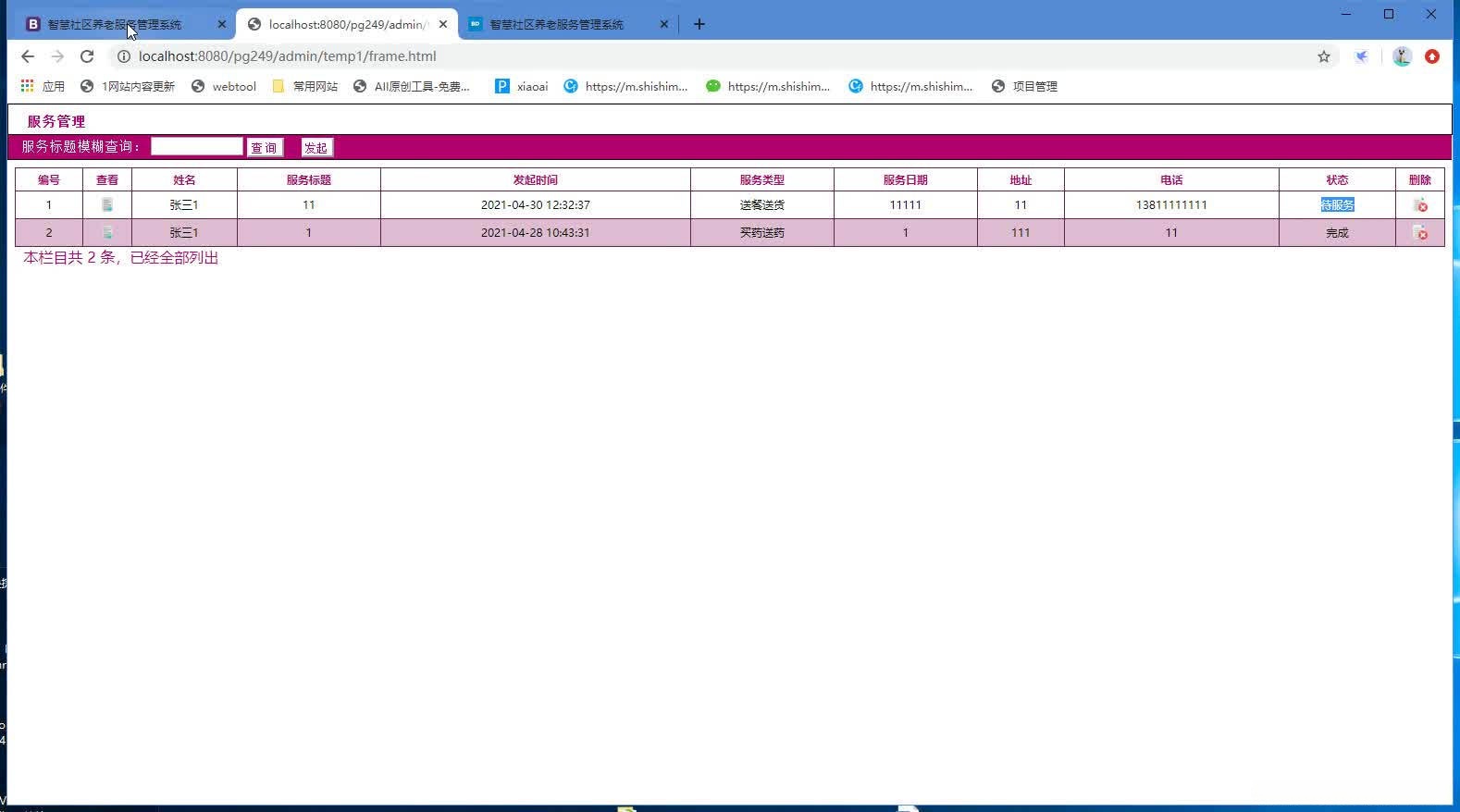Viewport: 1460px width, 812px height.
Task: Click the 编号 column header
Action: click(49, 179)
